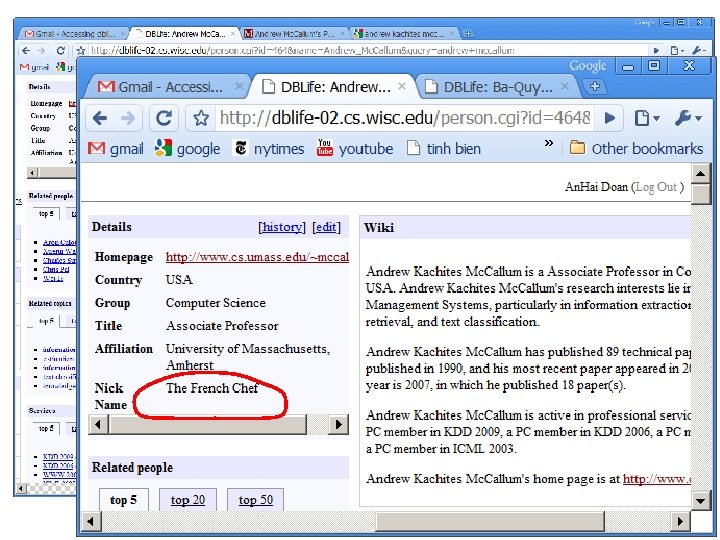
Task: Select the background window's andrew kachites tab
Action: coord(404,34)
